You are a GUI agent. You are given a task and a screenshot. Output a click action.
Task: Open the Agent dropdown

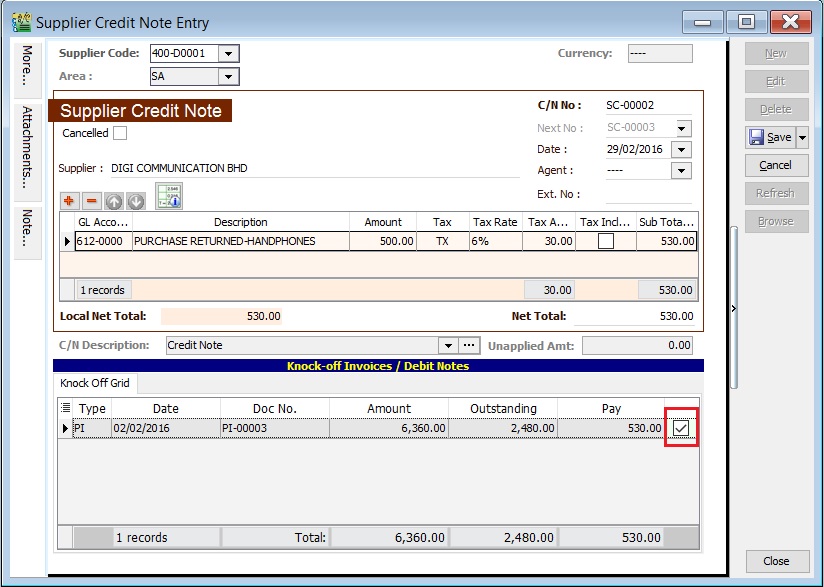coord(679,170)
